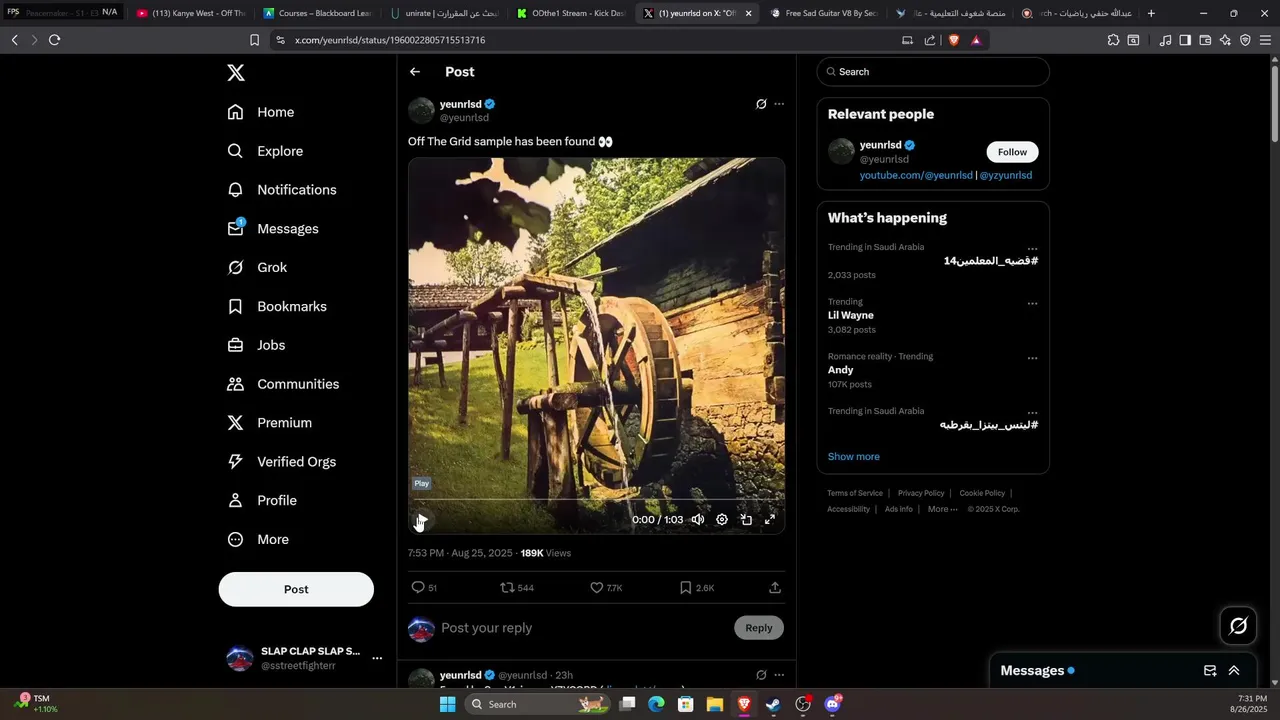1280x720 pixels.
Task: Open @yzyunrlsd link
Action: tap(1006, 175)
